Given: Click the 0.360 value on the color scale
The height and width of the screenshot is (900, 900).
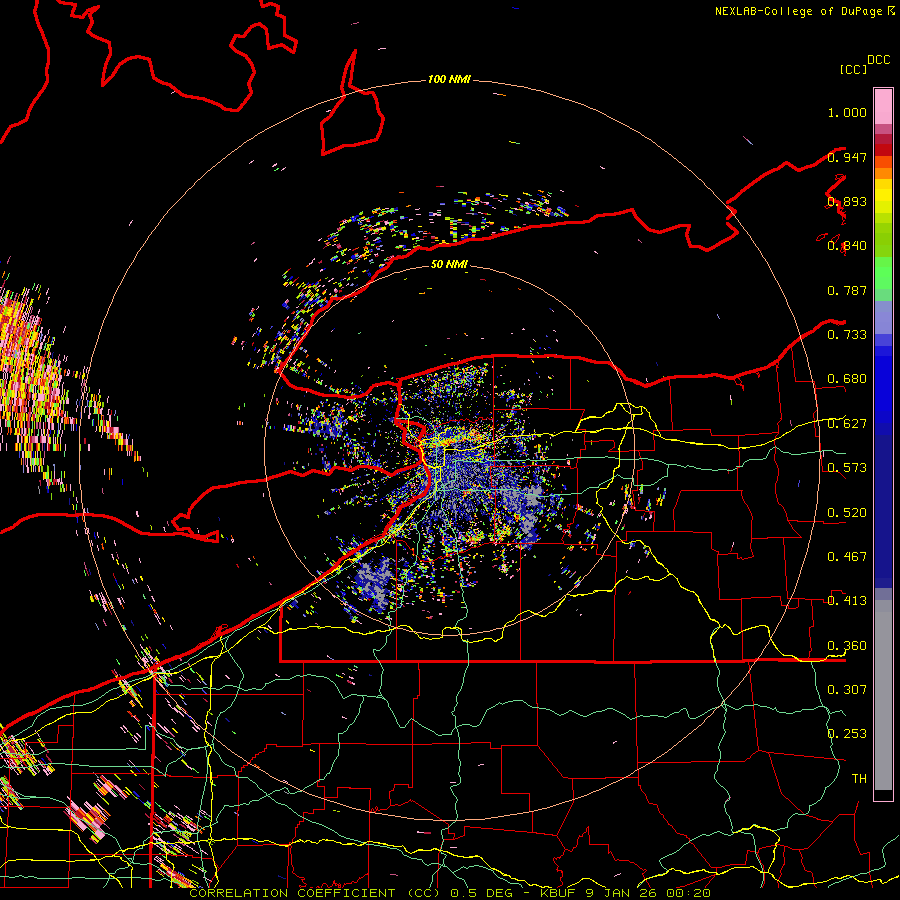Looking at the screenshot, I should [x=847, y=645].
